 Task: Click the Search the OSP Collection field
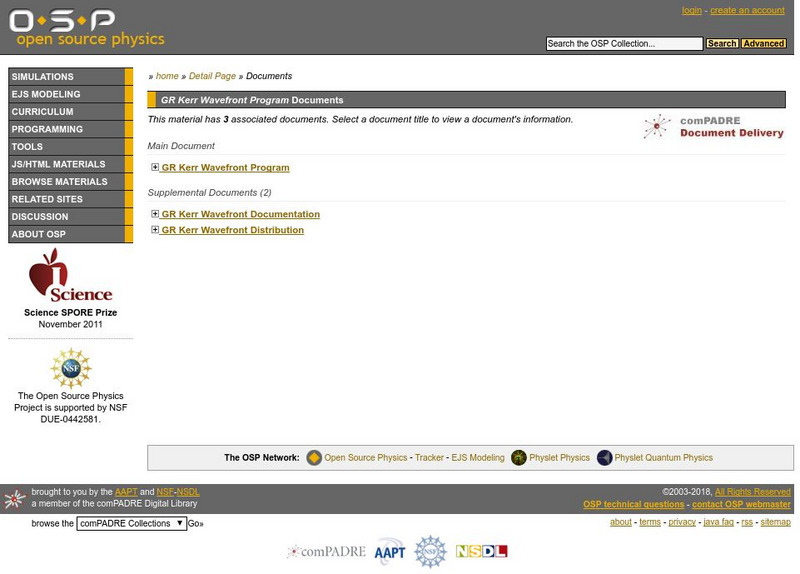click(624, 44)
